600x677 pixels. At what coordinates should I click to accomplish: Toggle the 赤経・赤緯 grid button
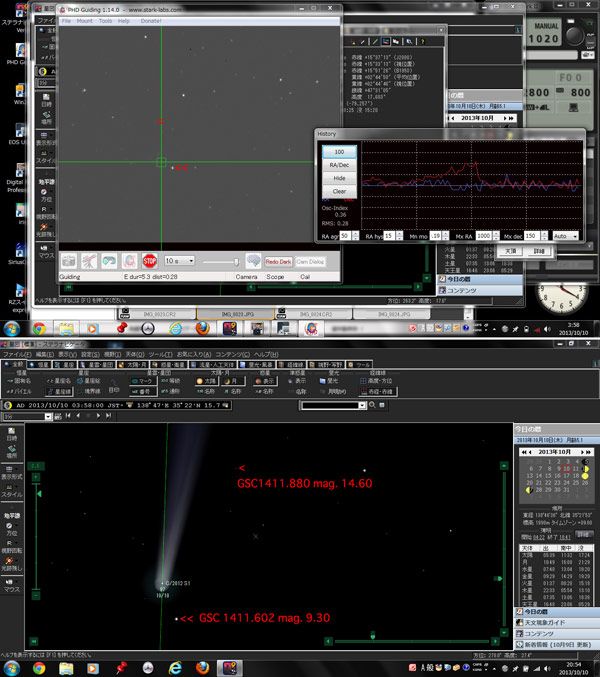pyautogui.click(x=378, y=391)
